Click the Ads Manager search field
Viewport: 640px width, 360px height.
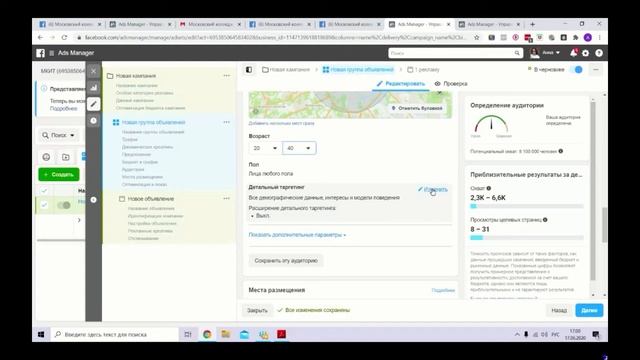pyautogui.click(x=455, y=53)
